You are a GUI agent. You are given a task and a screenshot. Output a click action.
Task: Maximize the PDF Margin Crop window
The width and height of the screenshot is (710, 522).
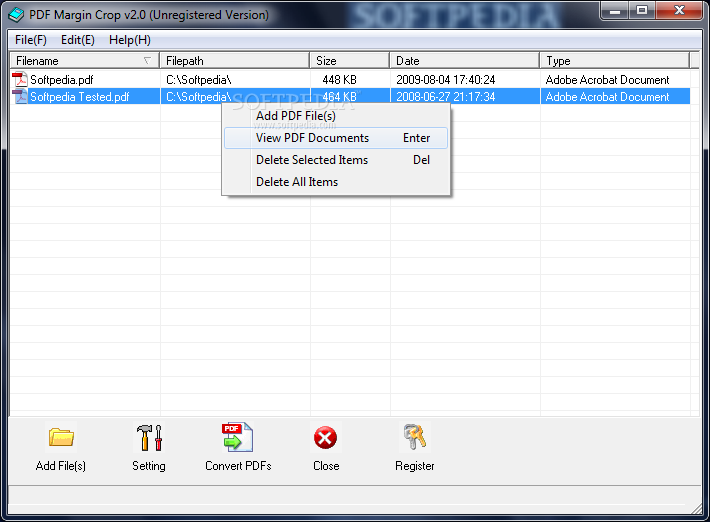pos(642,11)
